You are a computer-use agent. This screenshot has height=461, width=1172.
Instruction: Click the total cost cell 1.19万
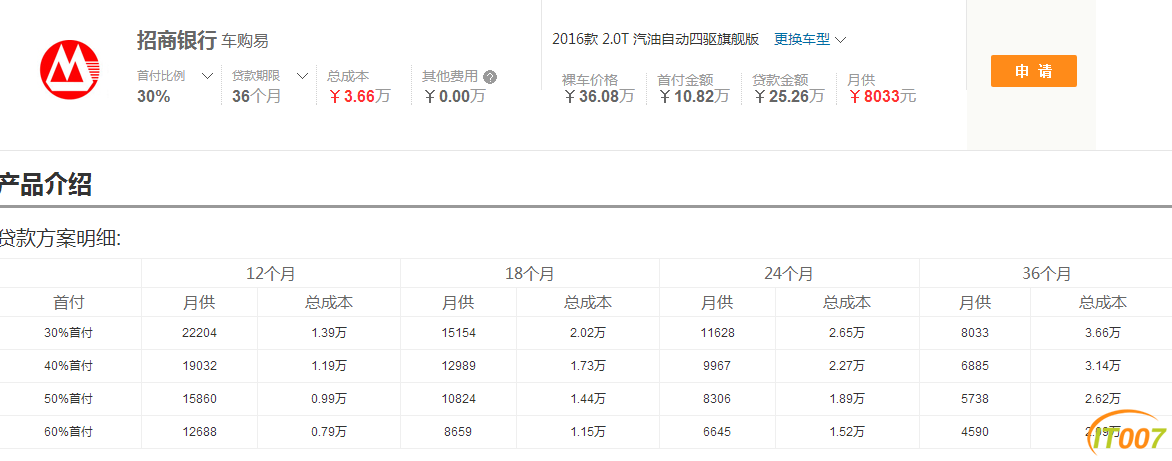tap(329, 366)
